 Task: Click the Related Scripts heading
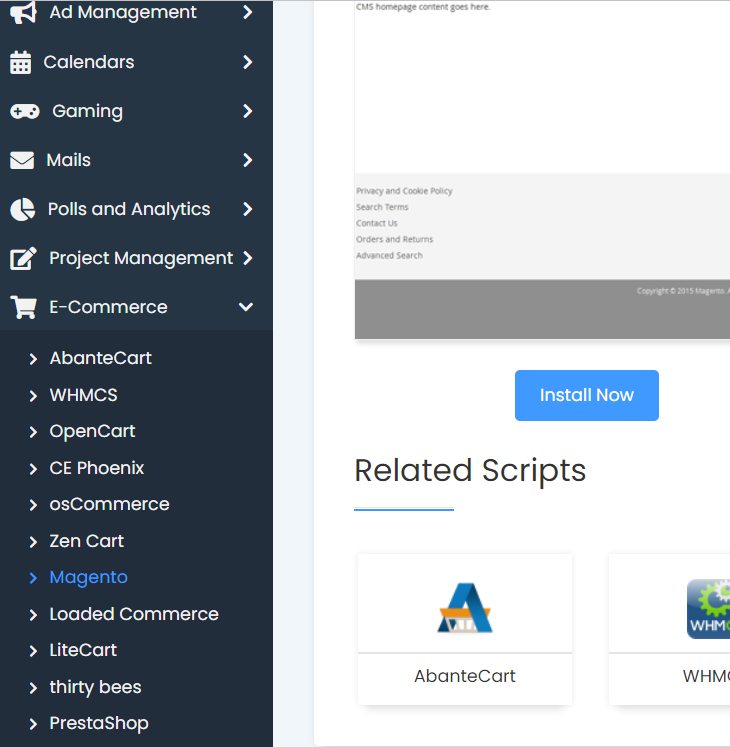point(470,471)
